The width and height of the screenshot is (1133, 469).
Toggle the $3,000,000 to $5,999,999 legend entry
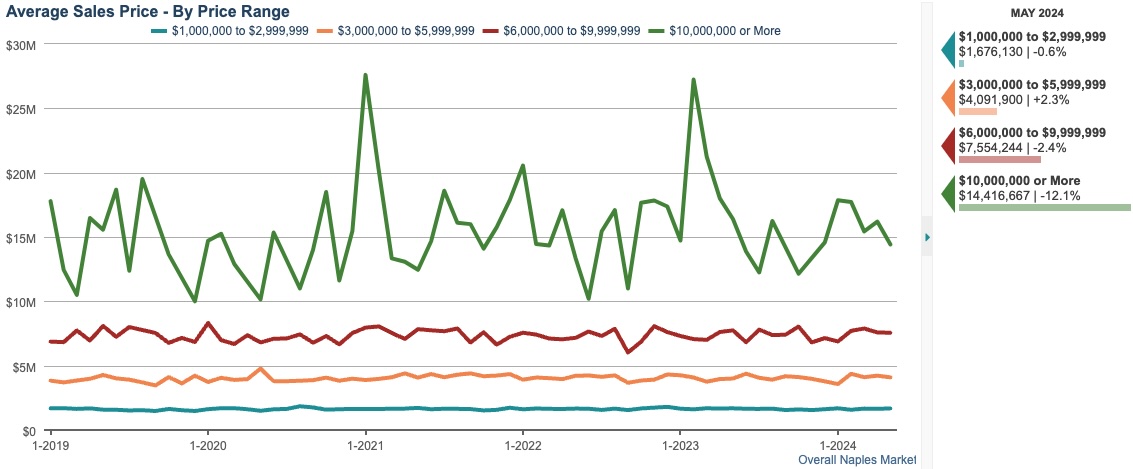coord(396,30)
